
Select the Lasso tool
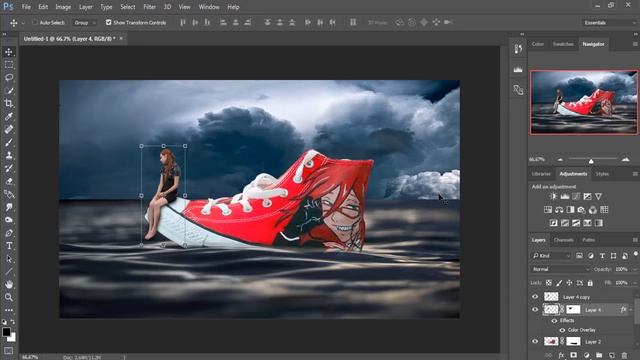[x=9, y=78]
